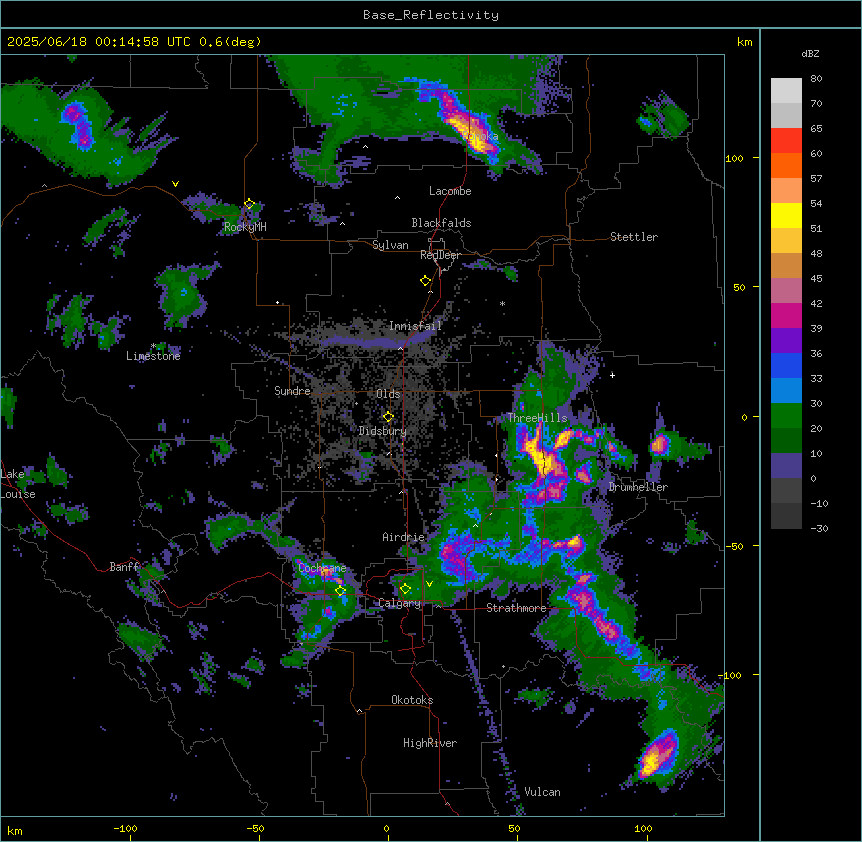This screenshot has height=842, width=862.
Task: Click the yellow diamond marker below Cochrane
Action: (340, 591)
